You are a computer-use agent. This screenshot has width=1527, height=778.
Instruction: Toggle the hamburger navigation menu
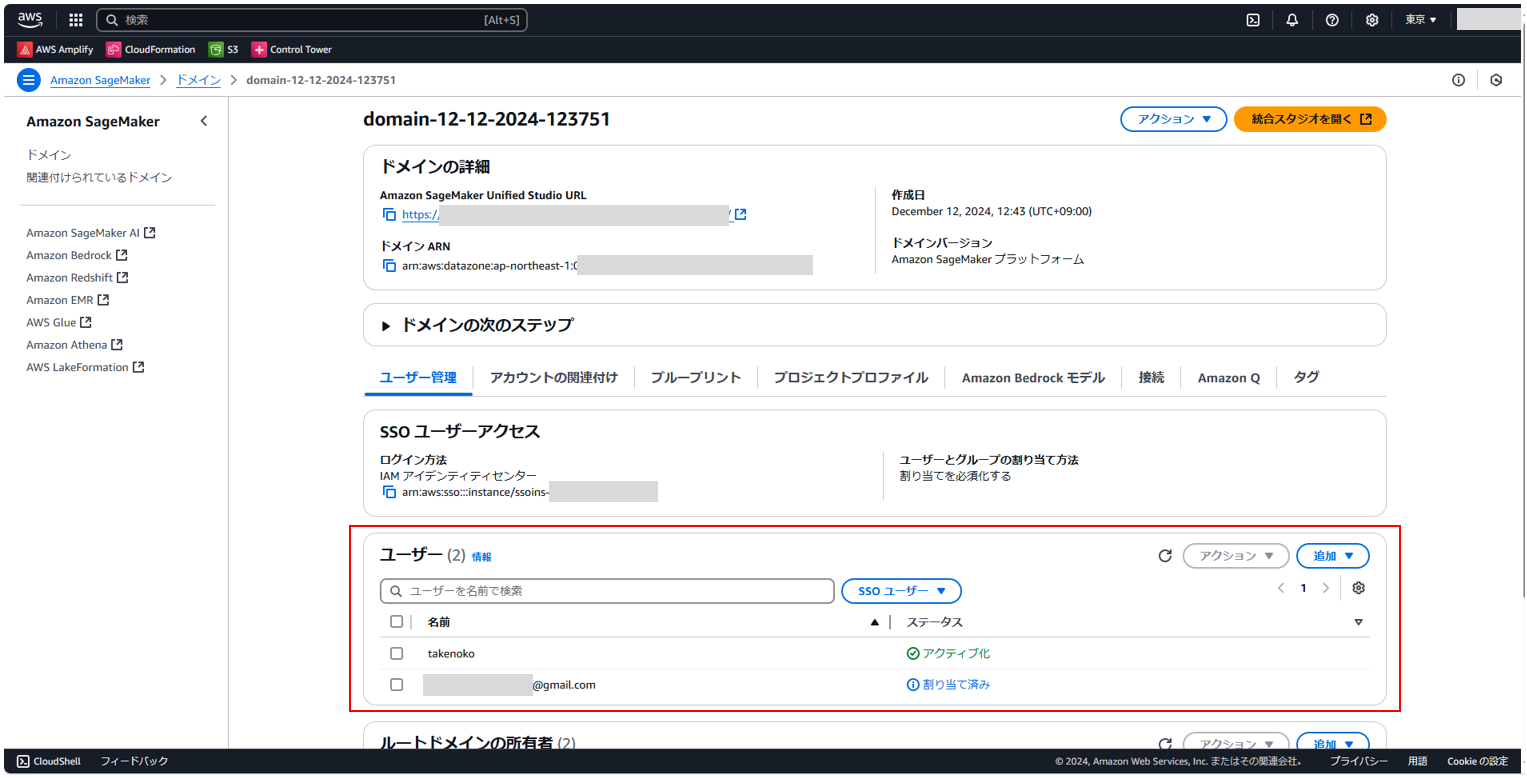pyautogui.click(x=29, y=80)
